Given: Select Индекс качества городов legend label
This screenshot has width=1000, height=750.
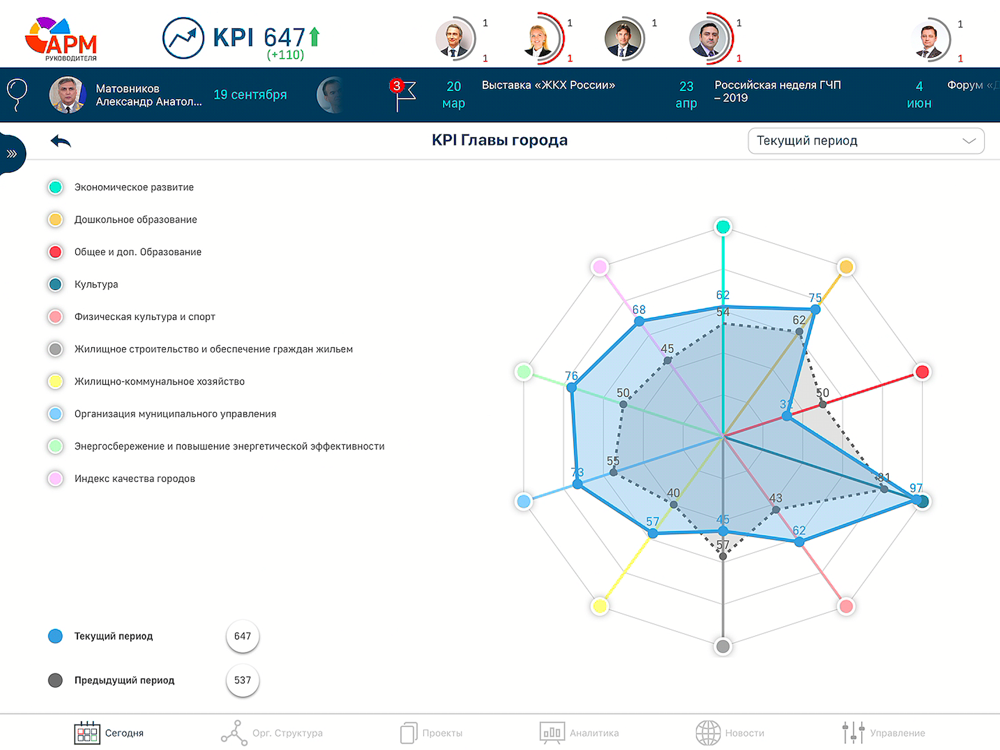Looking at the screenshot, I should [135, 479].
